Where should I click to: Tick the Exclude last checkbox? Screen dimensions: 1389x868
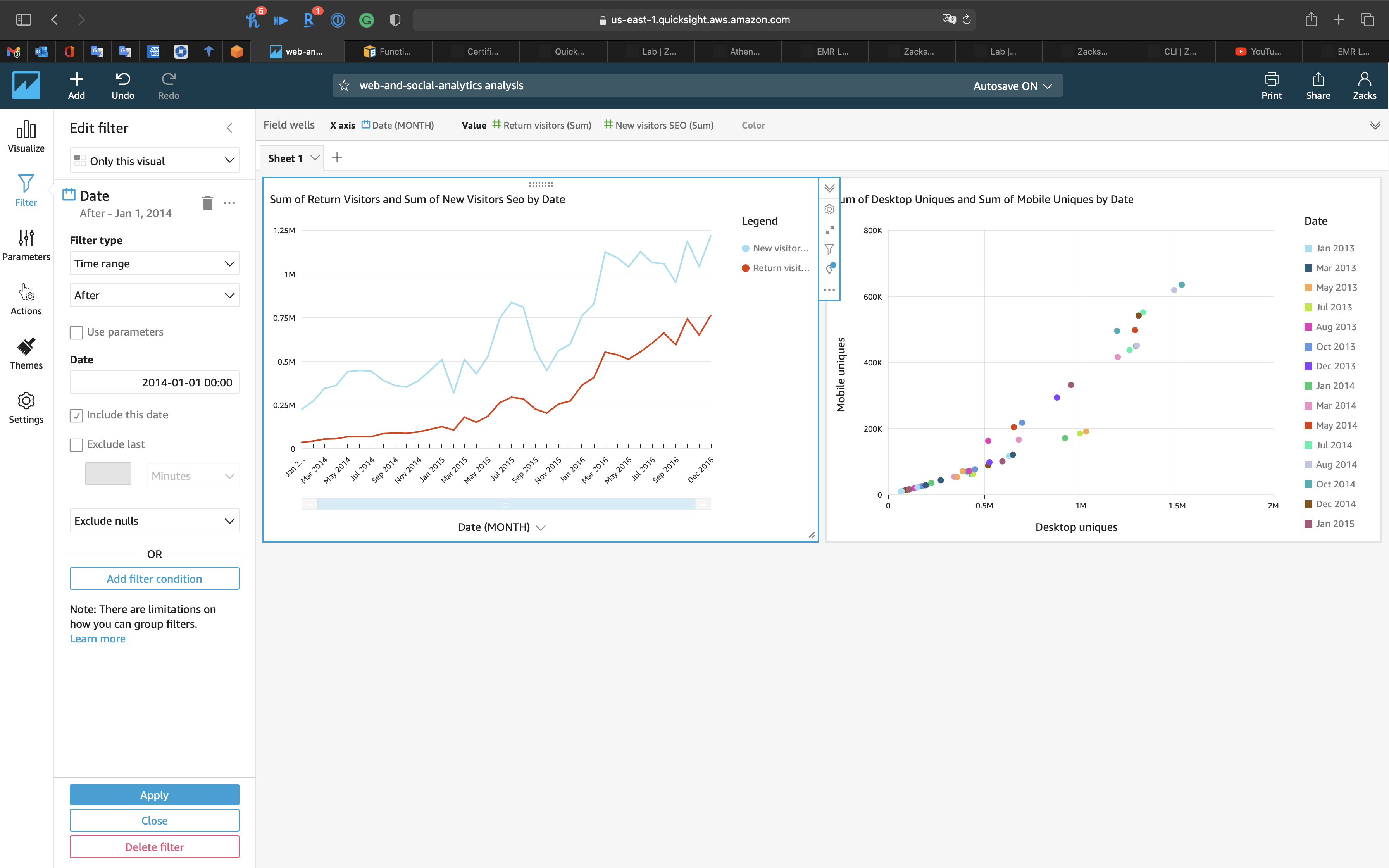point(76,445)
